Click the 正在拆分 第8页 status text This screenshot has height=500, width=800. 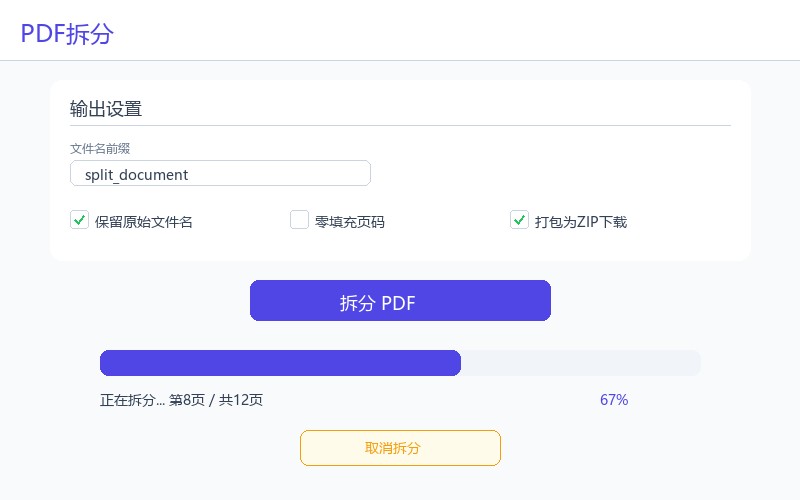click(x=182, y=400)
